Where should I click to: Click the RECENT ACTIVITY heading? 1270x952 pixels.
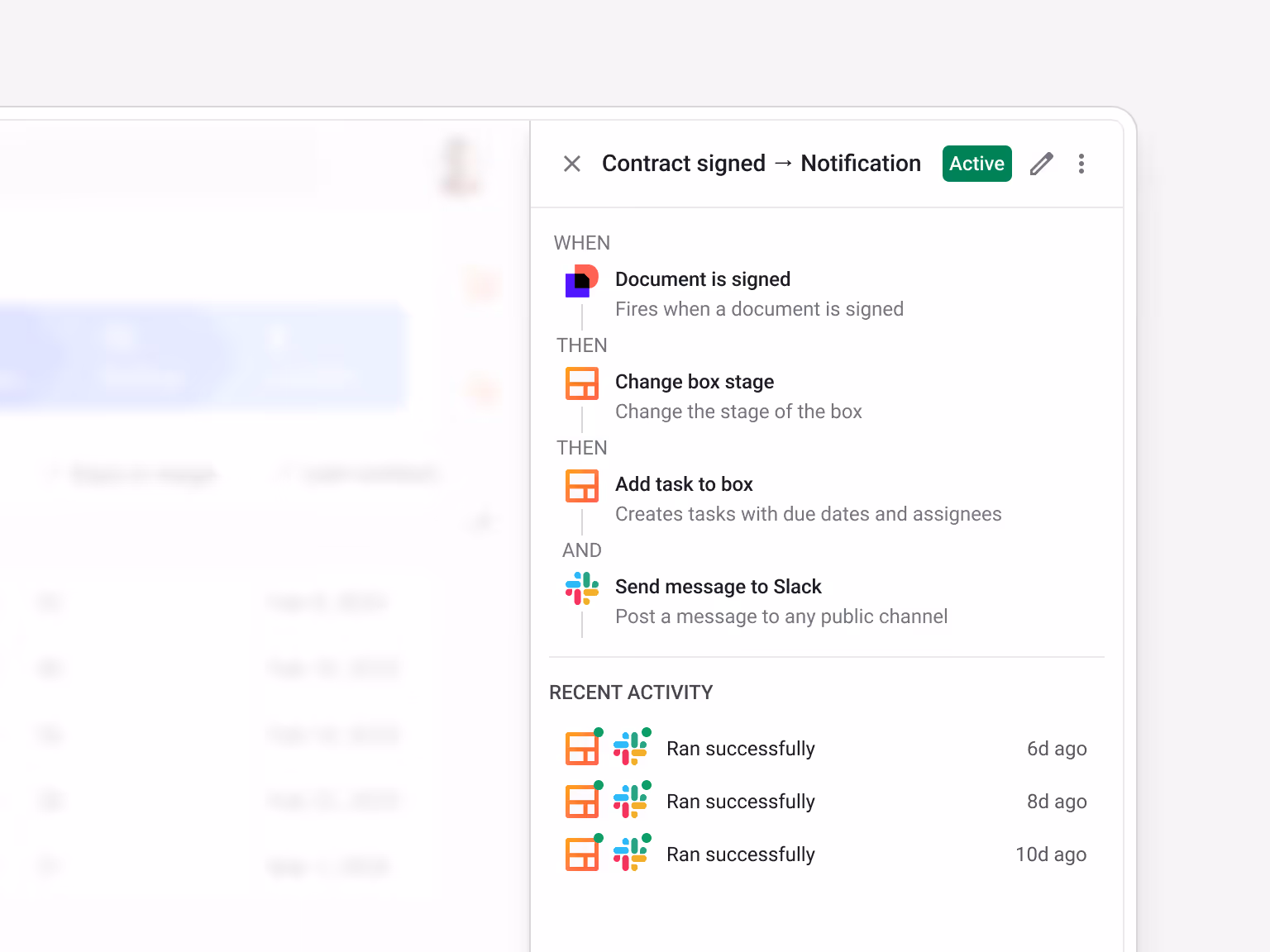point(631,693)
